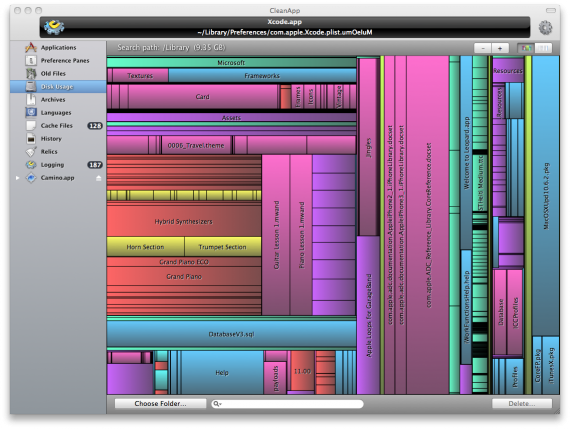Open Relics sidebar icon

click(x=31, y=152)
